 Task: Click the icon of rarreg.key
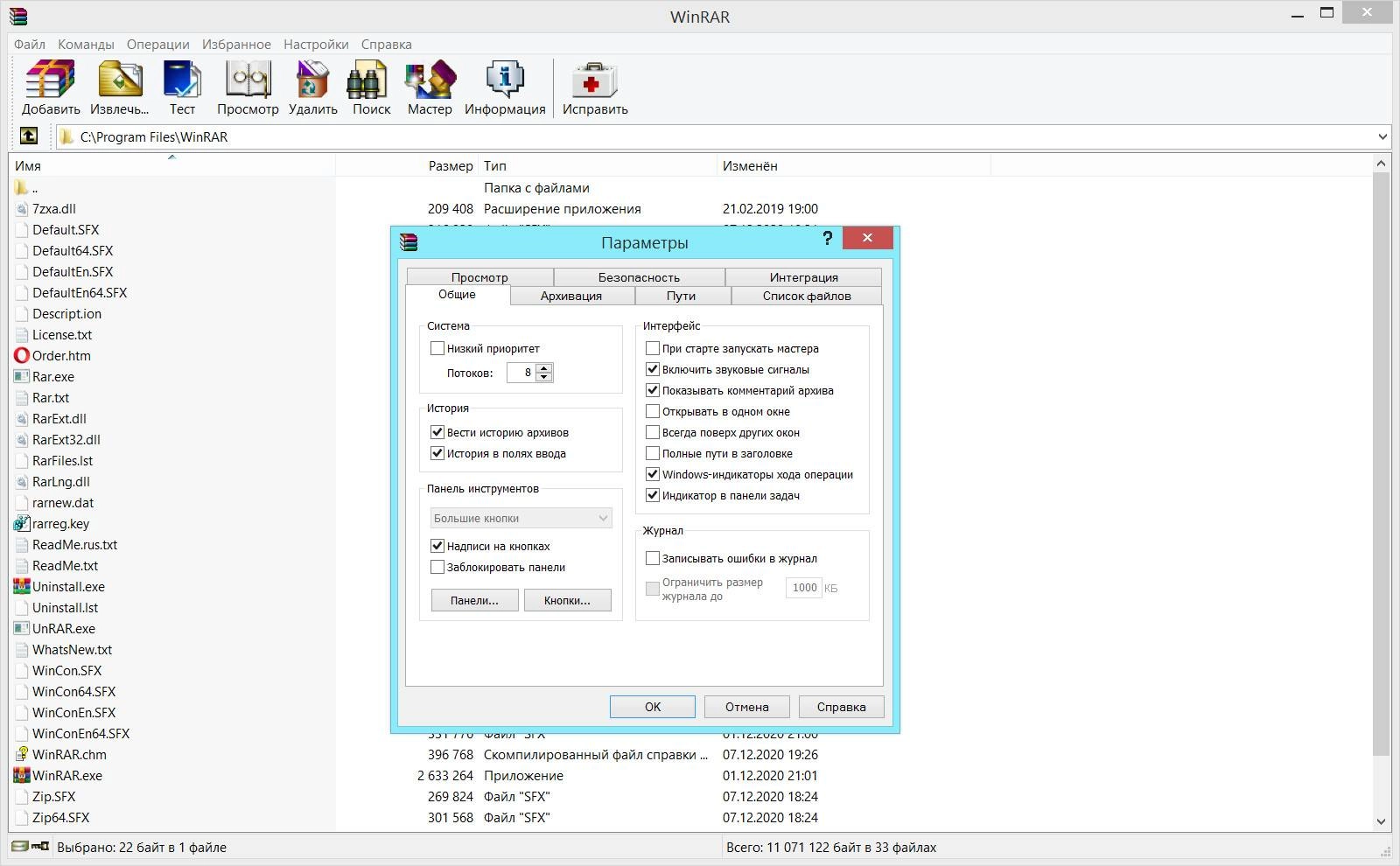pyautogui.click(x=22, y=523)
